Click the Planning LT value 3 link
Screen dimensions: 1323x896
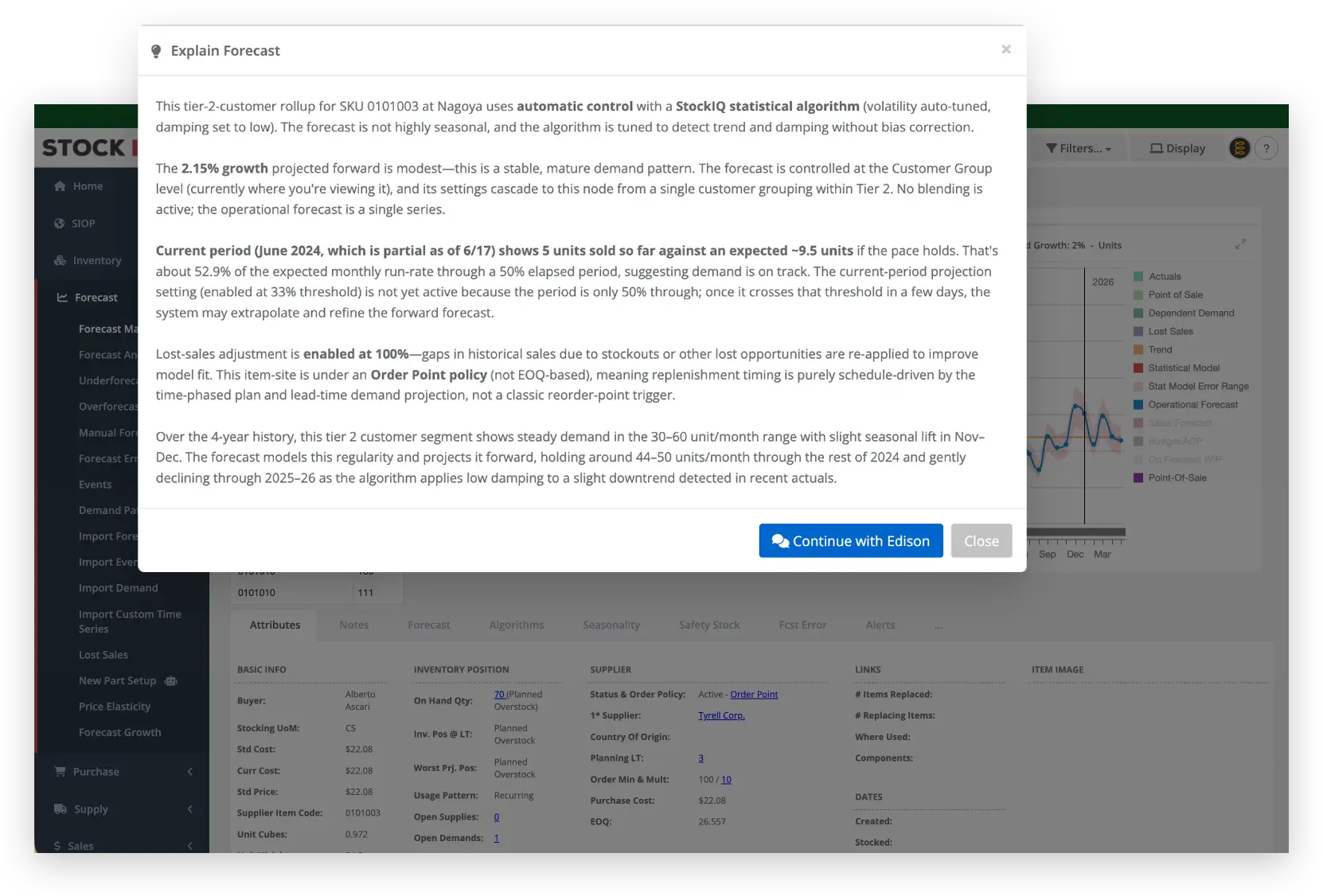pos(701,758)
